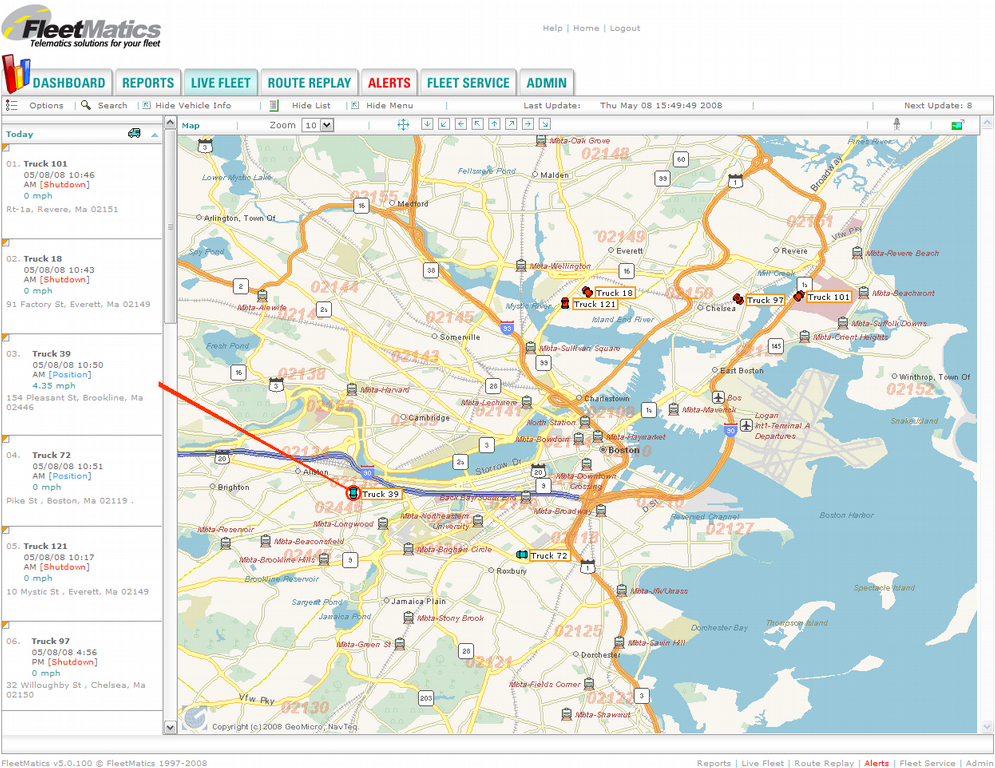Toggle Hide Menu
Viewport: 995px width, 768px height.
[x=390, y=105]
